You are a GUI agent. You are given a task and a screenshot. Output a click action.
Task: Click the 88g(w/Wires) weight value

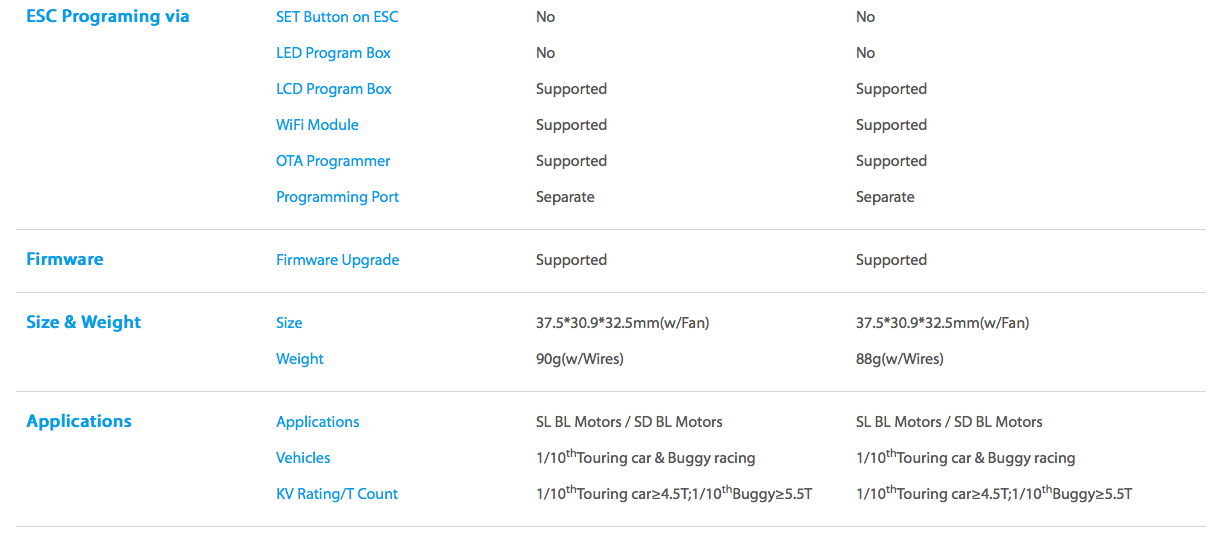click(x=899, y=359)
